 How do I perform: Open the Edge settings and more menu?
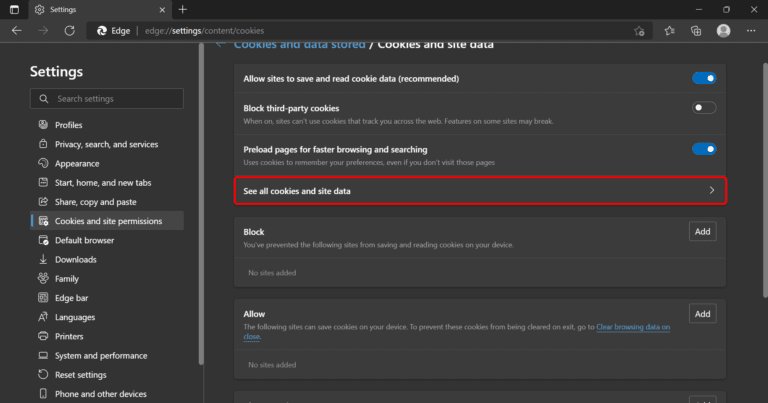750,31
